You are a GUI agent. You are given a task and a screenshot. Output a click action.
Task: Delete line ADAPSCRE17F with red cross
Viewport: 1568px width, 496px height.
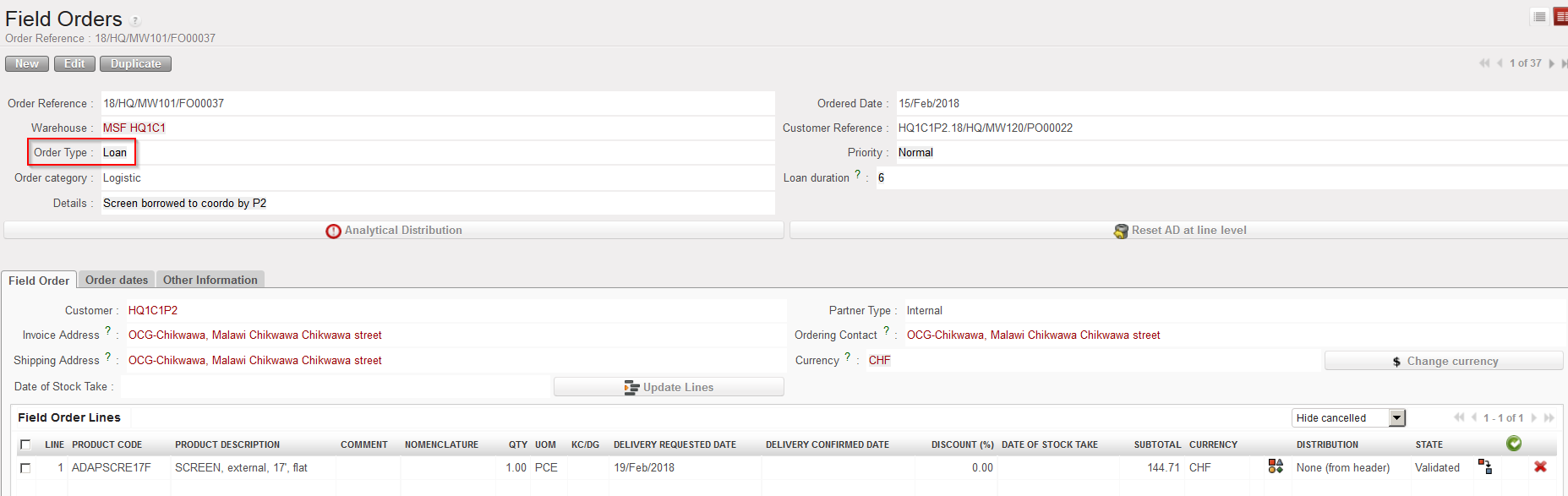tap(1540, 466)
